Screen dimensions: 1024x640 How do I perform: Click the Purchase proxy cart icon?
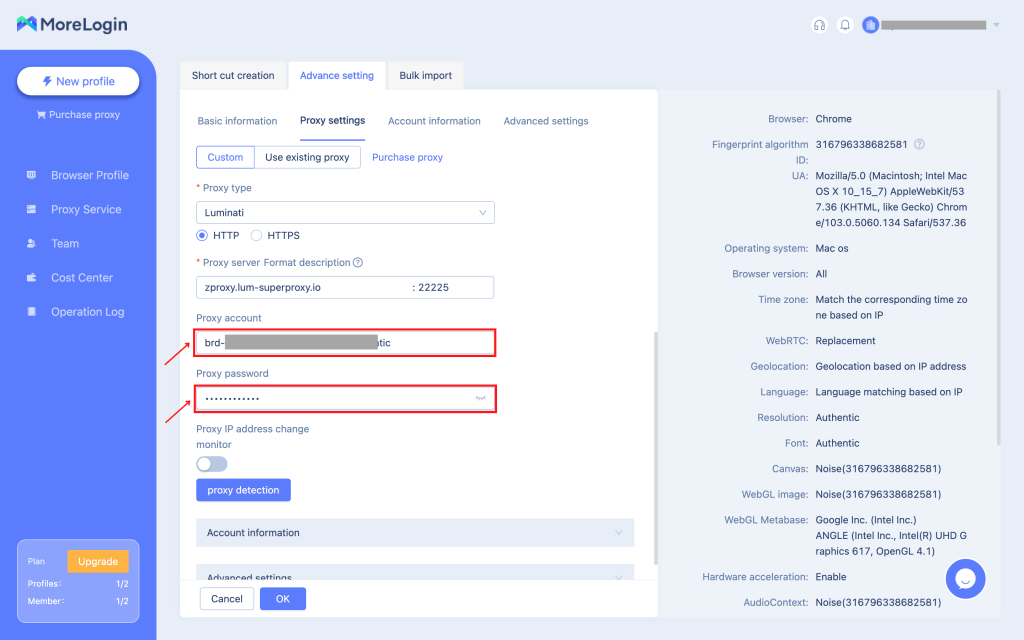pos(41,115)
